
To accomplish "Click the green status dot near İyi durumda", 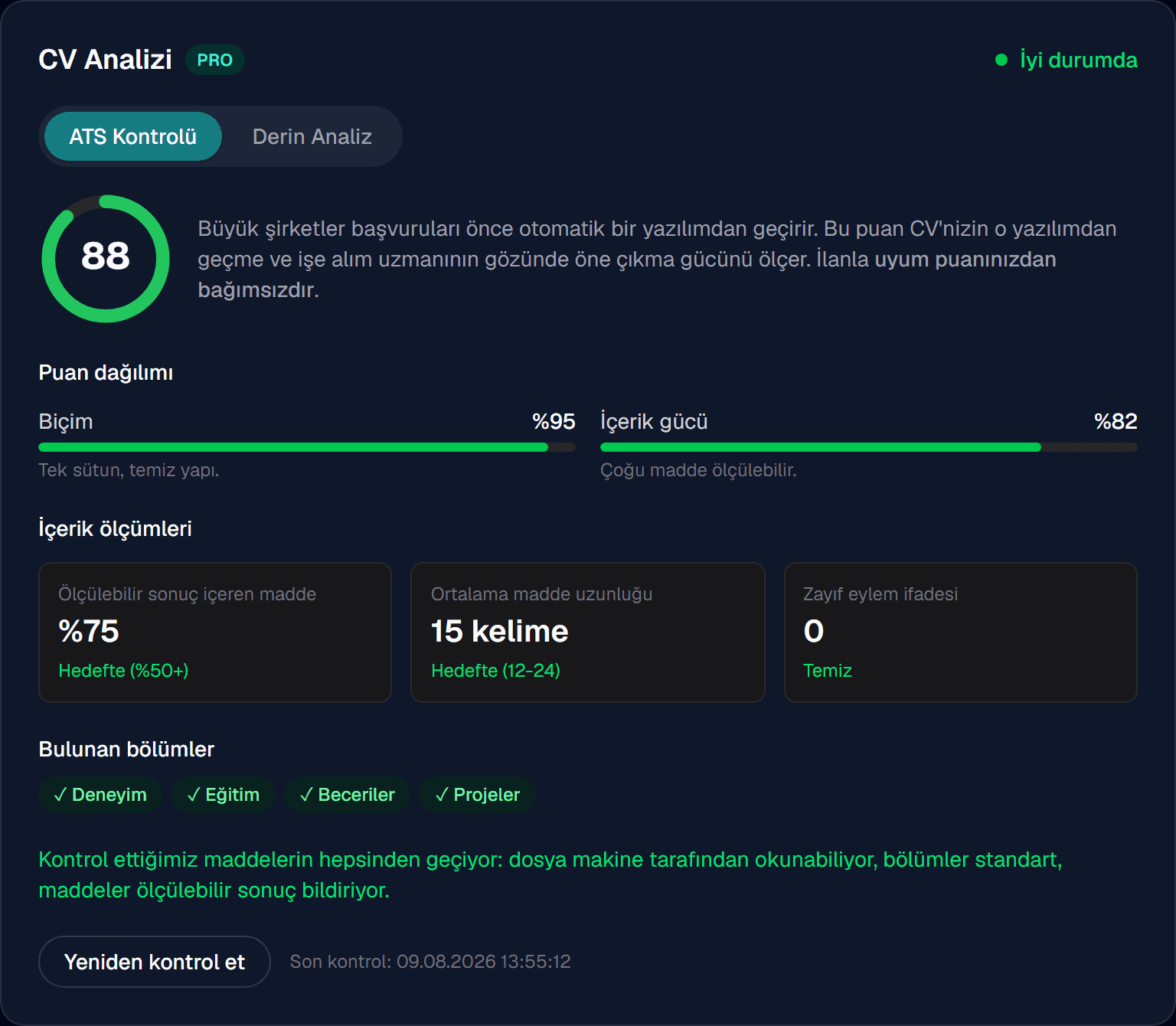I will point(1001,60).
